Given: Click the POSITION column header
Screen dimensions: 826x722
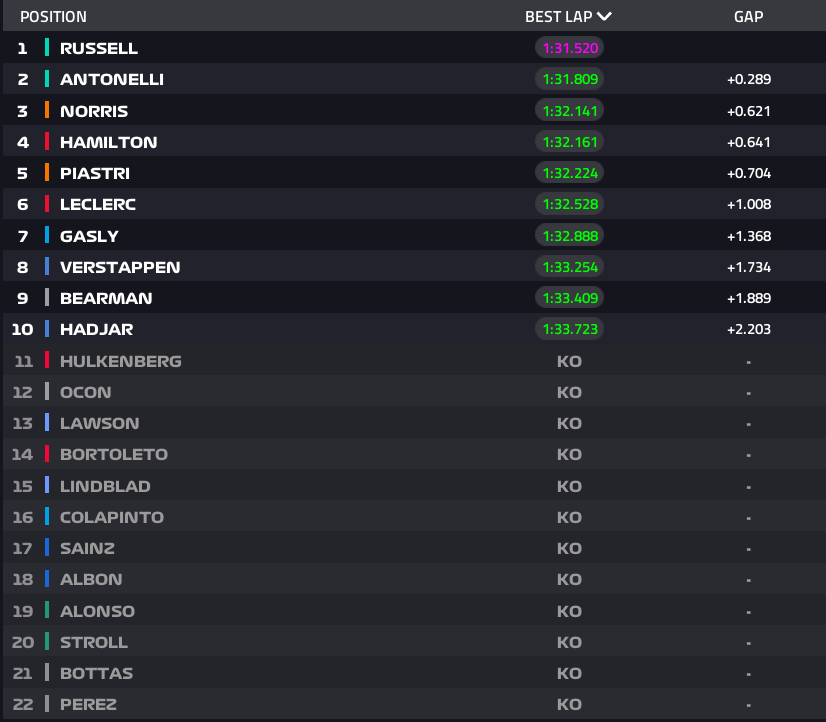Looking at the screenshot, I should [53, 16].
